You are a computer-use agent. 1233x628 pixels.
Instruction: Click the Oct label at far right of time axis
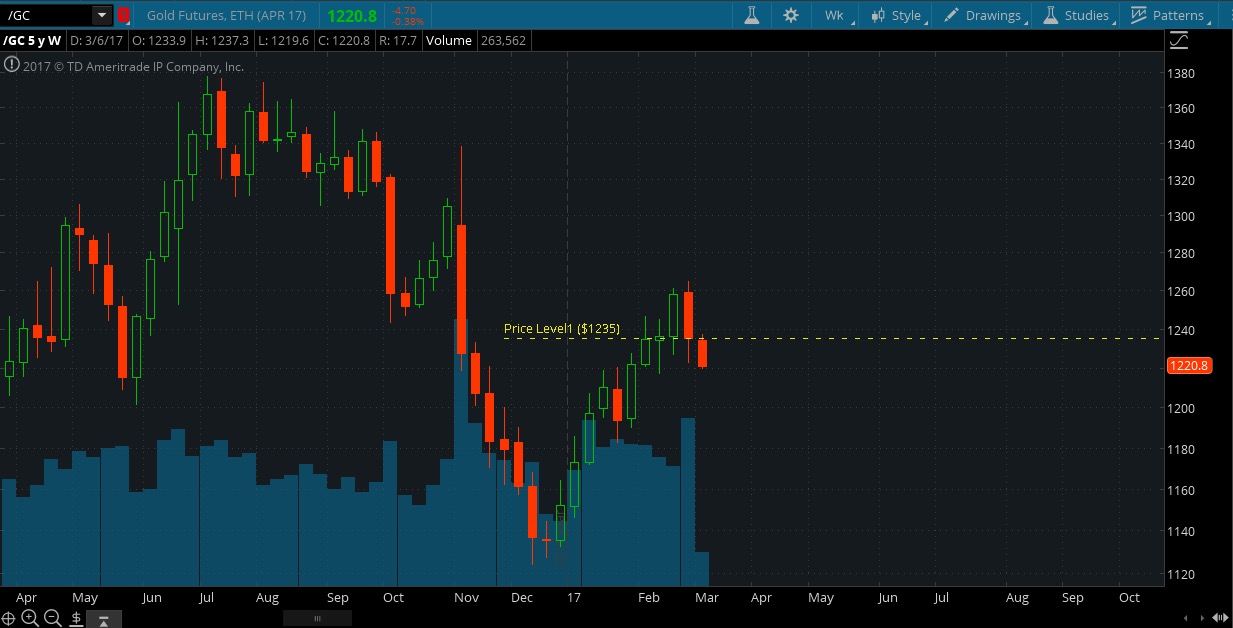coord(1129,598)
